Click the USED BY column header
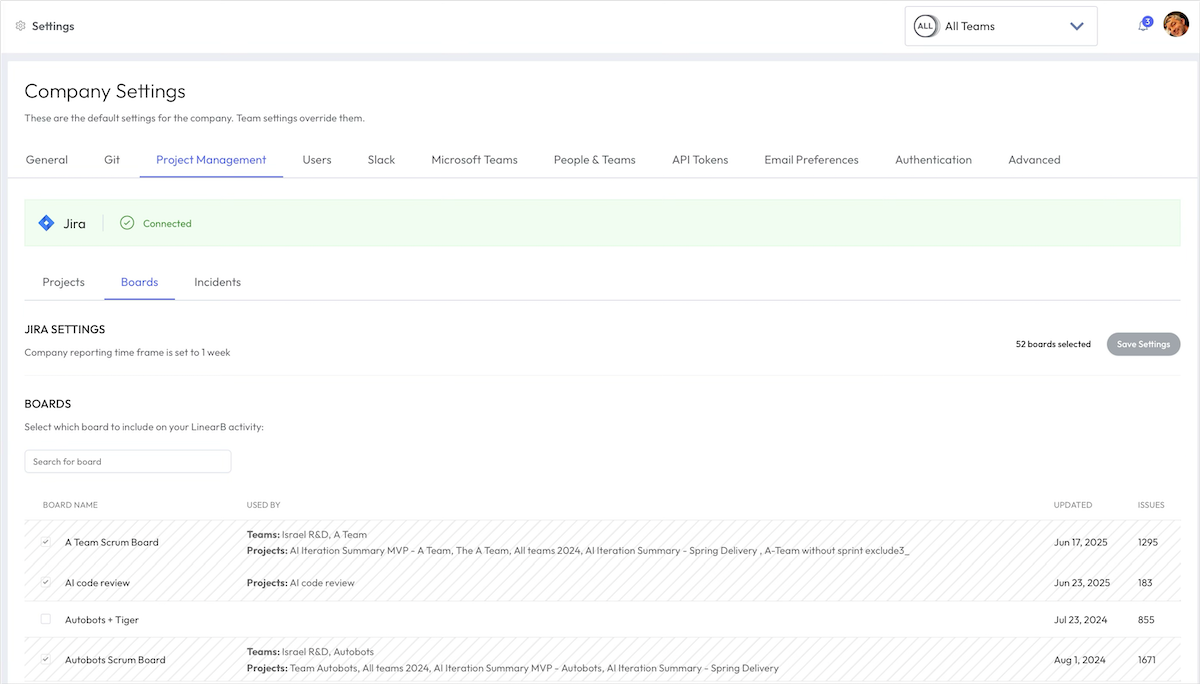Image resolution: width=1200 pixels, height=684 pixels. [263, 505]
